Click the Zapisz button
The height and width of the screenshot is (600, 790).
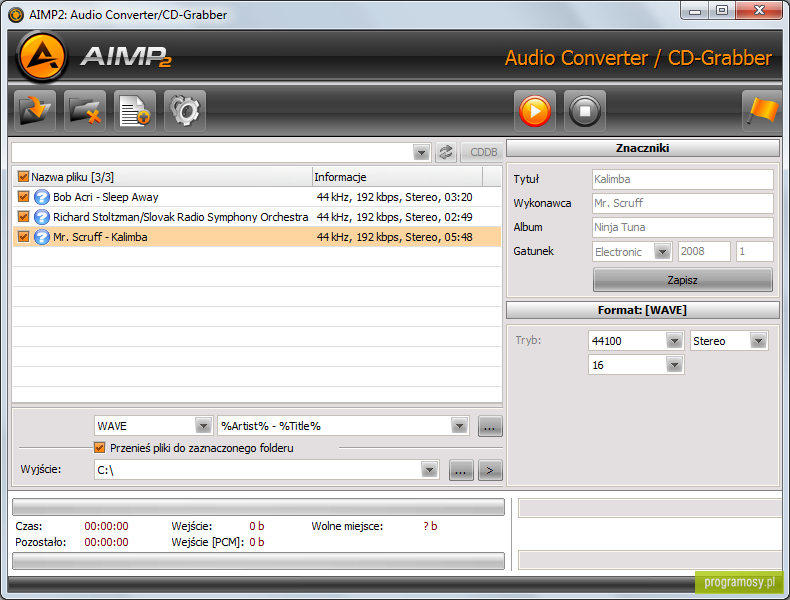[x=683, y=280]
